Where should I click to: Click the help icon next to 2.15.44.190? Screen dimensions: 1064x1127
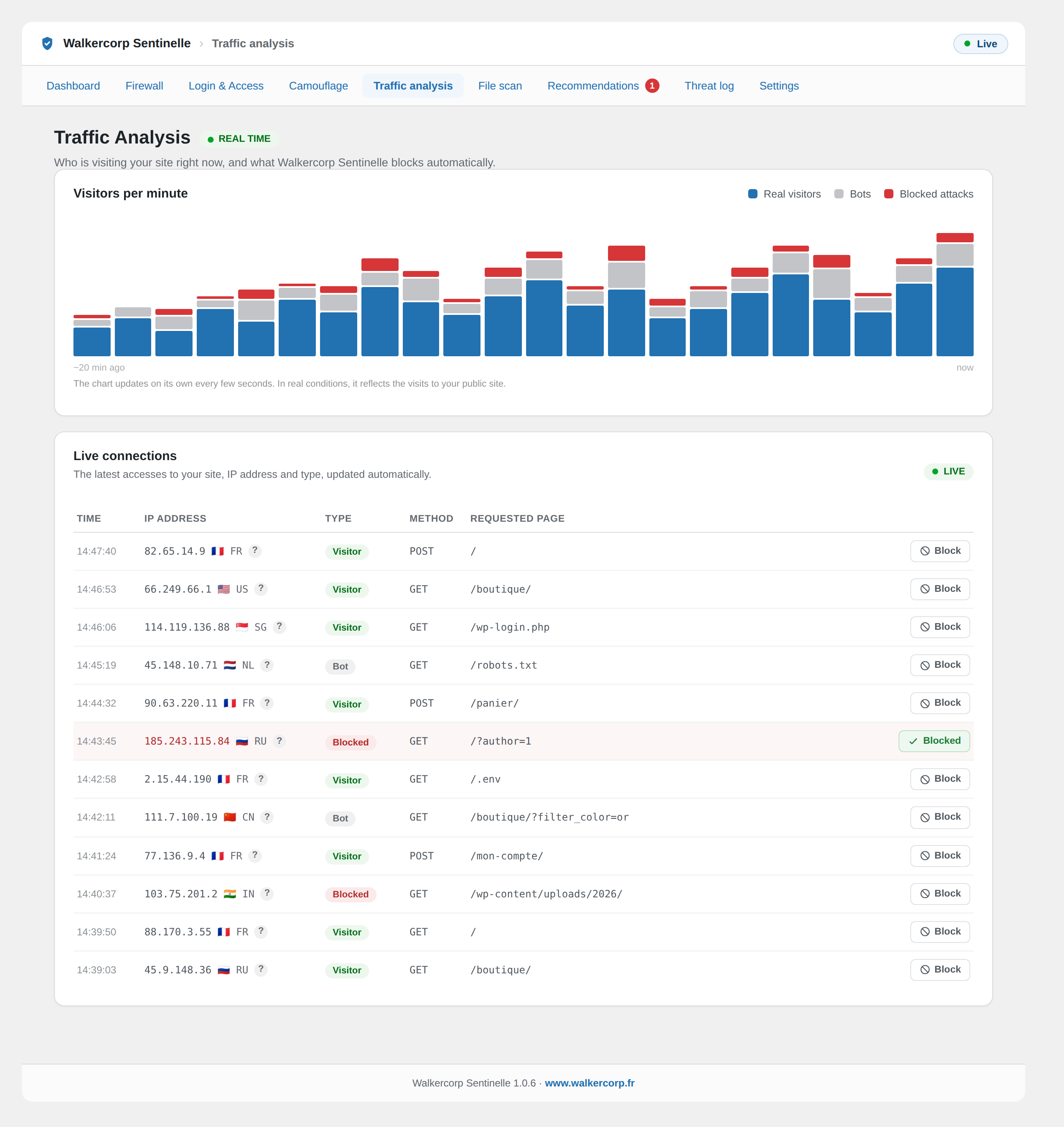tap(261, 778)
